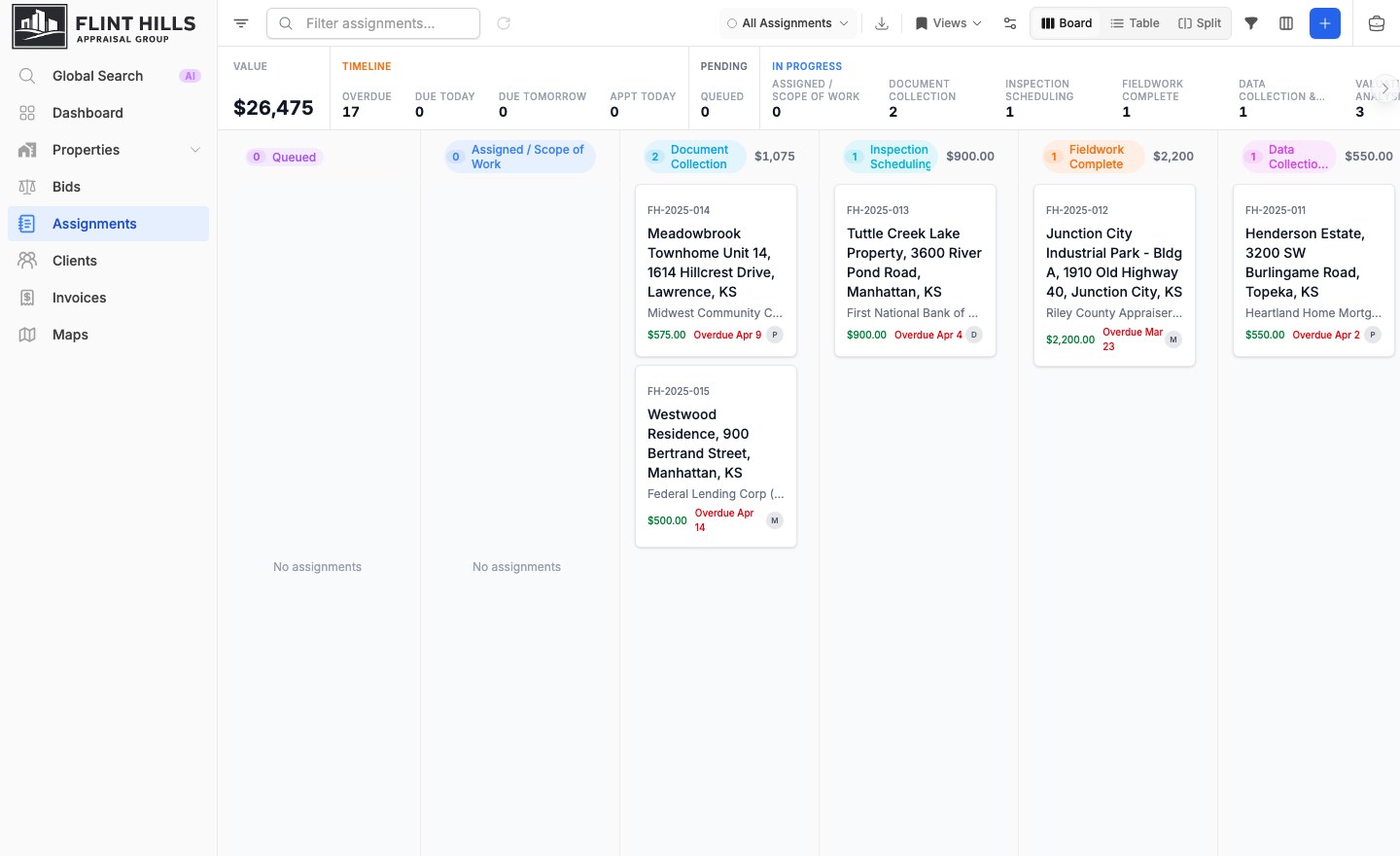Click Overdue Apr 9 label

coord(727,335)
